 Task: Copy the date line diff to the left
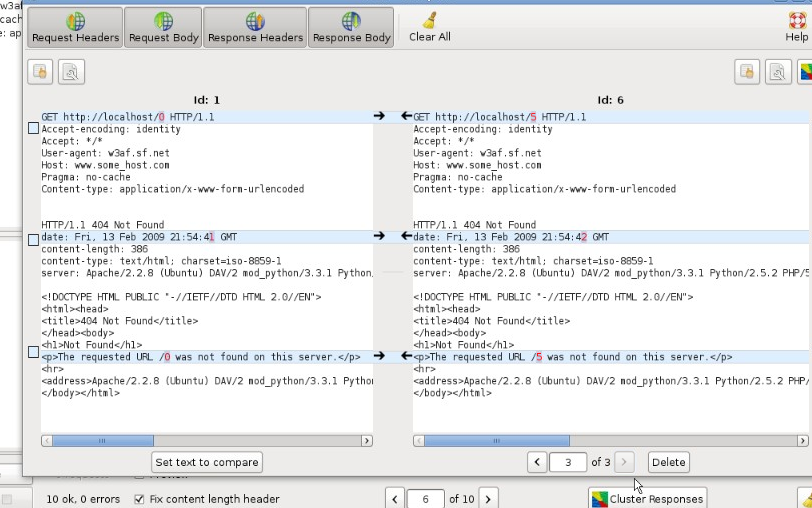[407, 236]
